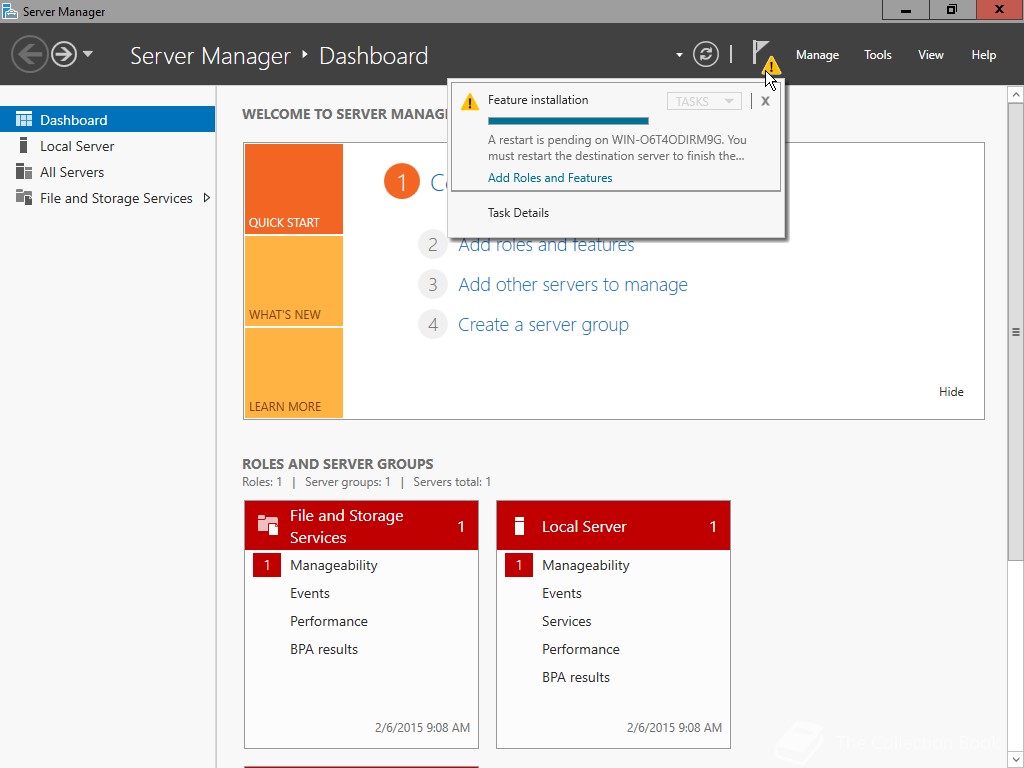
Task: Open Add Roles and Features notification link
Action: point(550,178)
